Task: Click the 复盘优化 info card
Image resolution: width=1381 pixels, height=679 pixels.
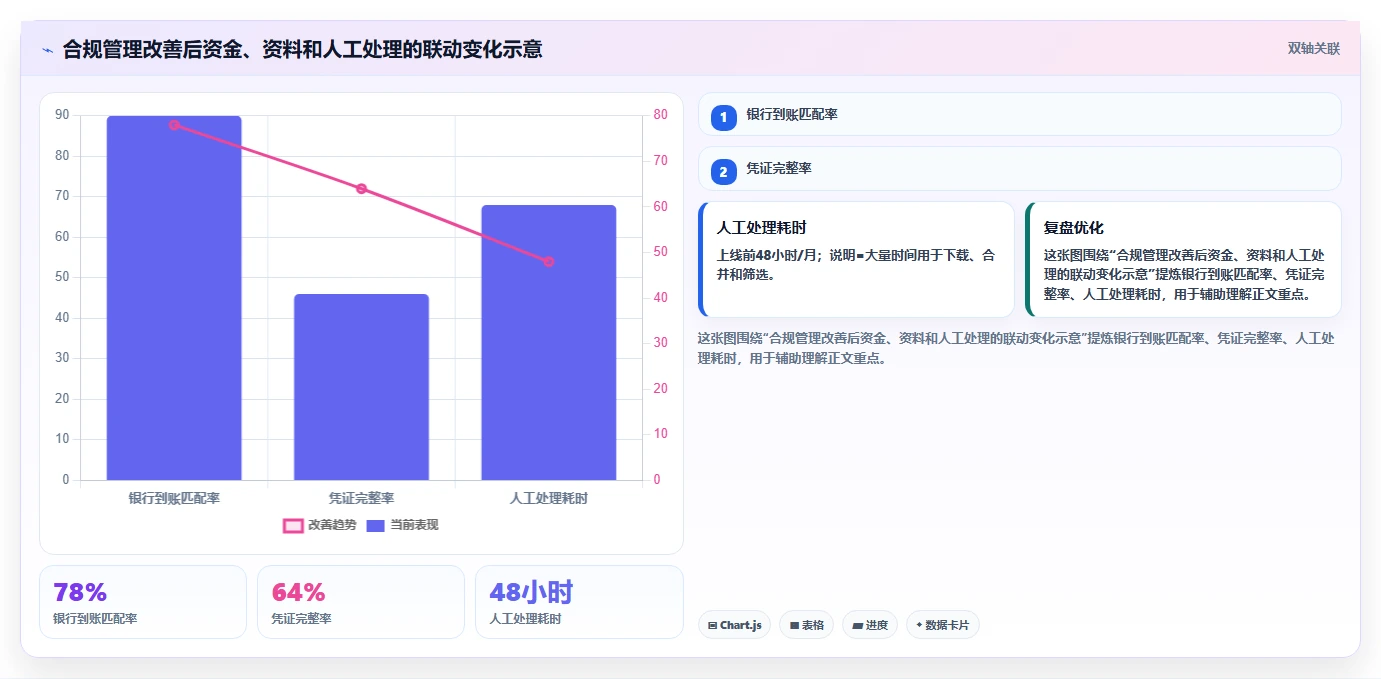Action: (1183, 259)
